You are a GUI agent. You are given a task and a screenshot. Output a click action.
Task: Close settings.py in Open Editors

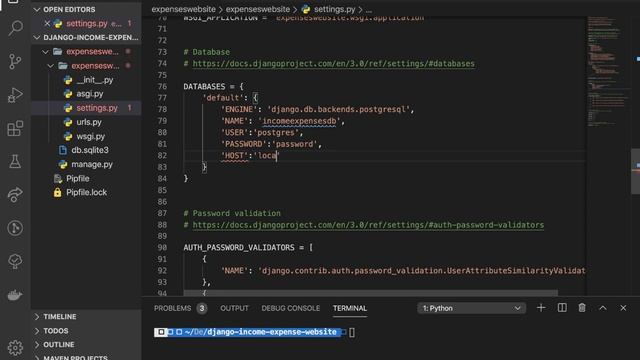click(47, 23)
